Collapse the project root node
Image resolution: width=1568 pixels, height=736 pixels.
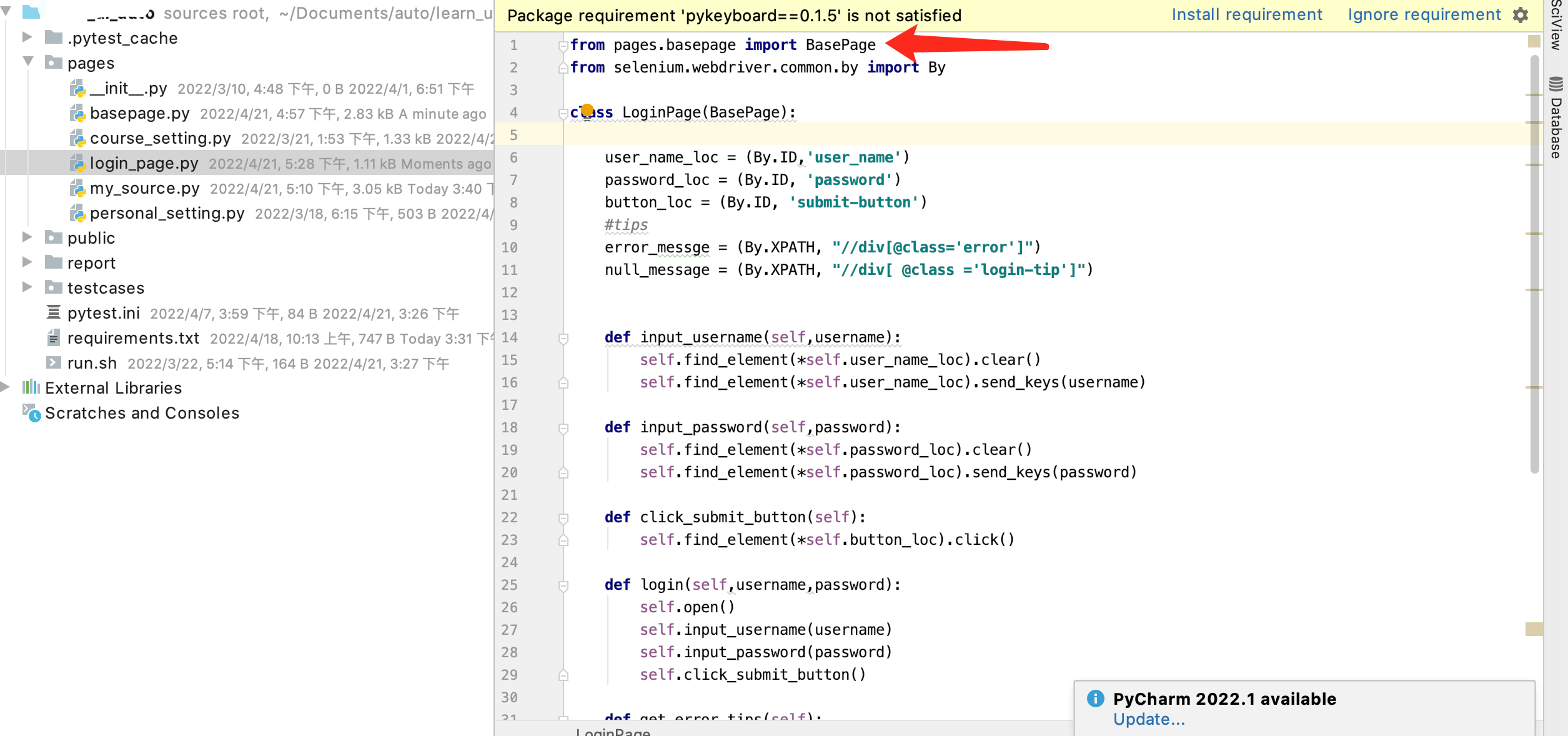pyautogui.click(x=6, y=11)
